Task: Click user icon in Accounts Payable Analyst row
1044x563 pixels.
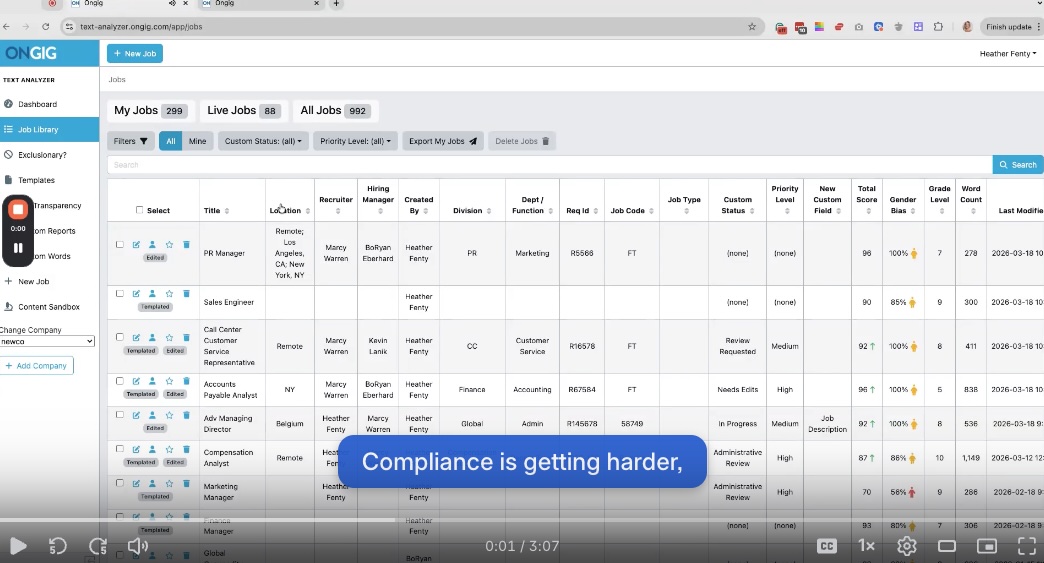Action: coord(152,381)
